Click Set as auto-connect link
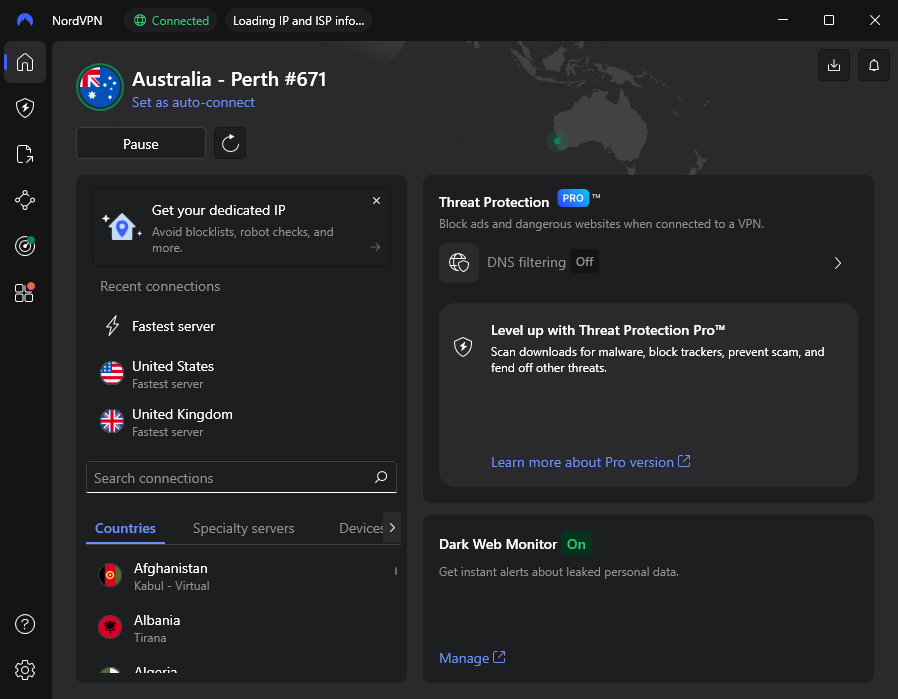The image size is (898, 699). pyautogui.click(x=193, y=102)
